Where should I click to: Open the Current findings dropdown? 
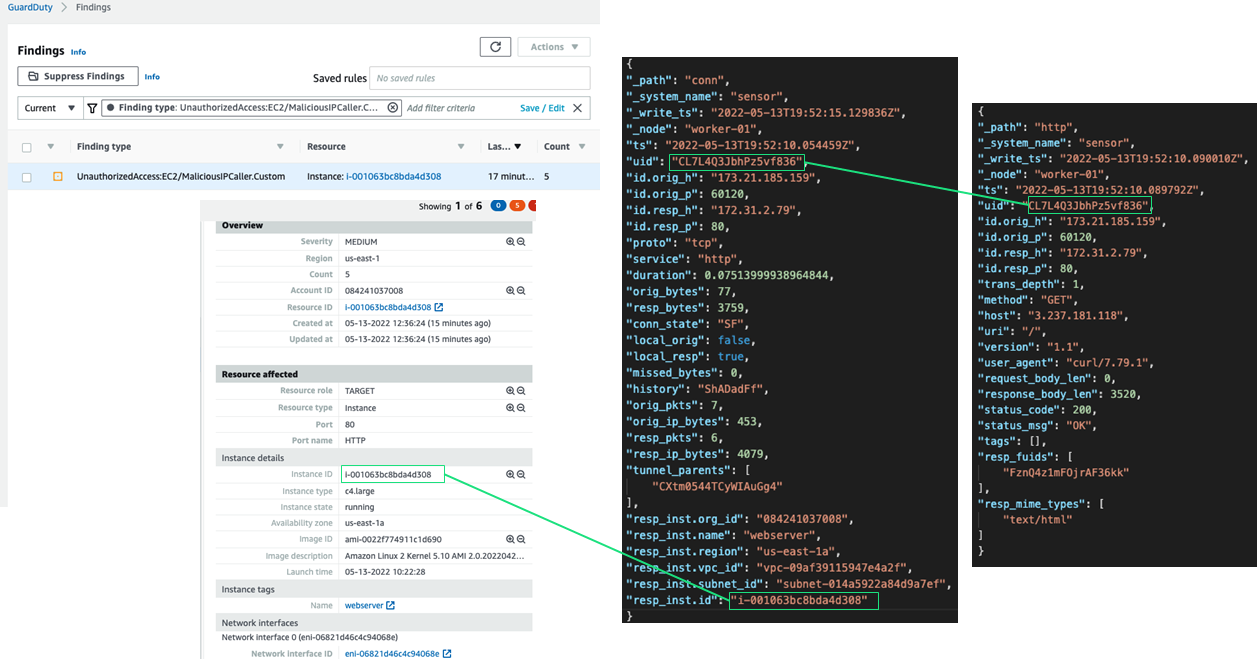(50, 108)
